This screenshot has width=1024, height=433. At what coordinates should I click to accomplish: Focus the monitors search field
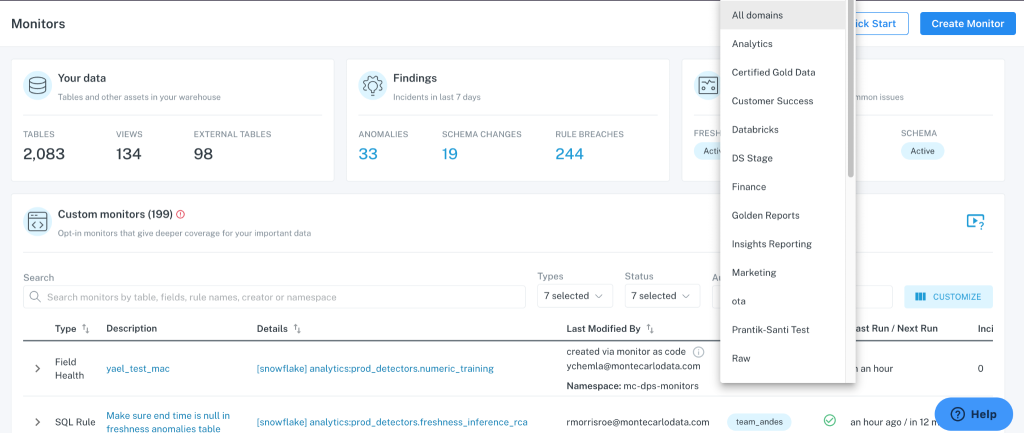click(274, 297)
